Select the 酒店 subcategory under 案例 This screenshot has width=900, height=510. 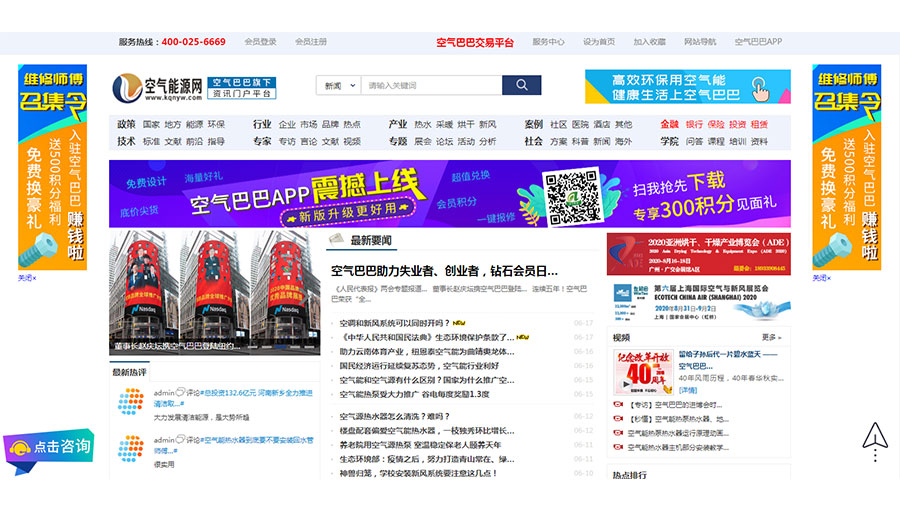click(x=602, y=124)
